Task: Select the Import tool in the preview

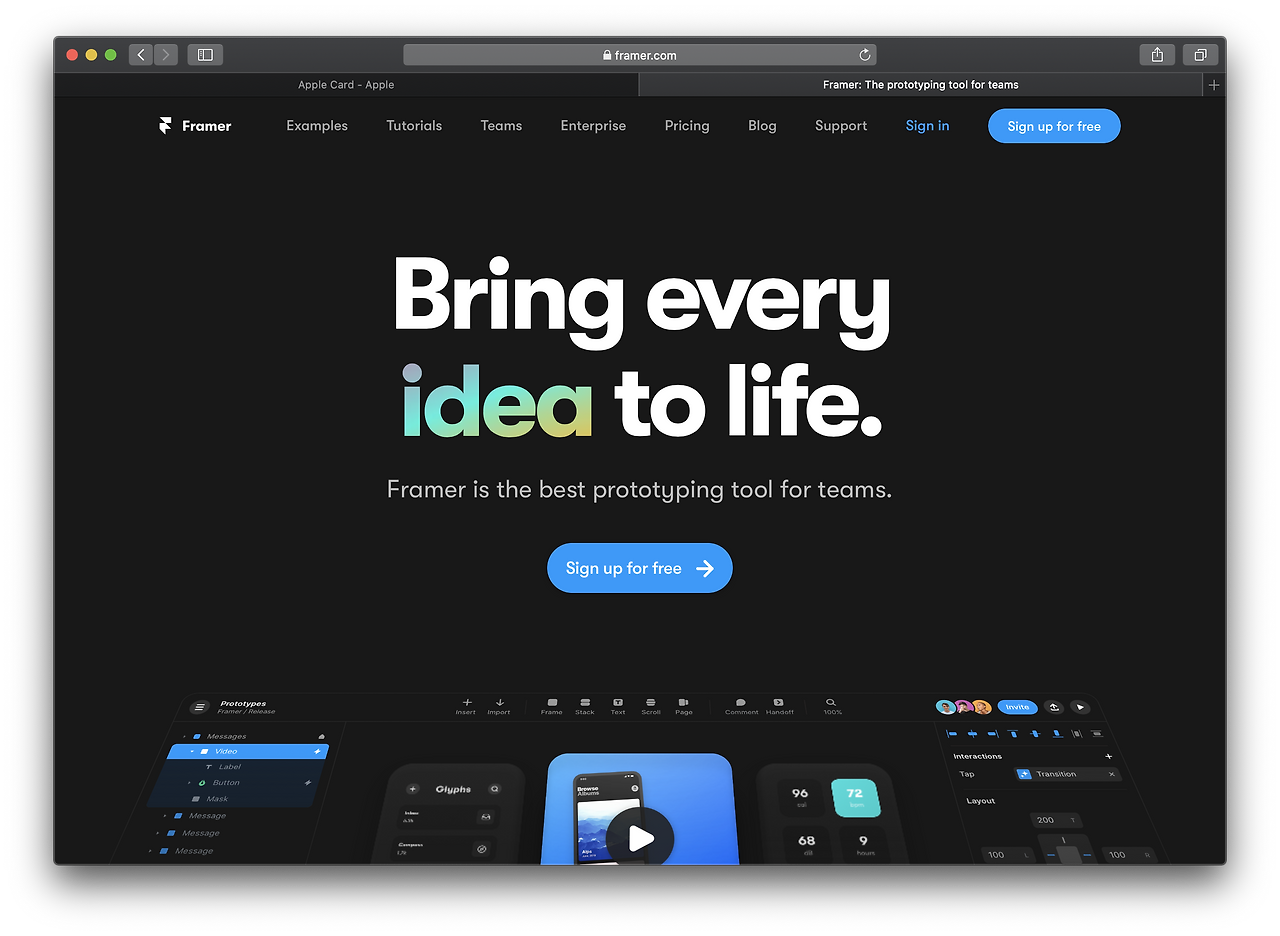Action: (499, 706)
